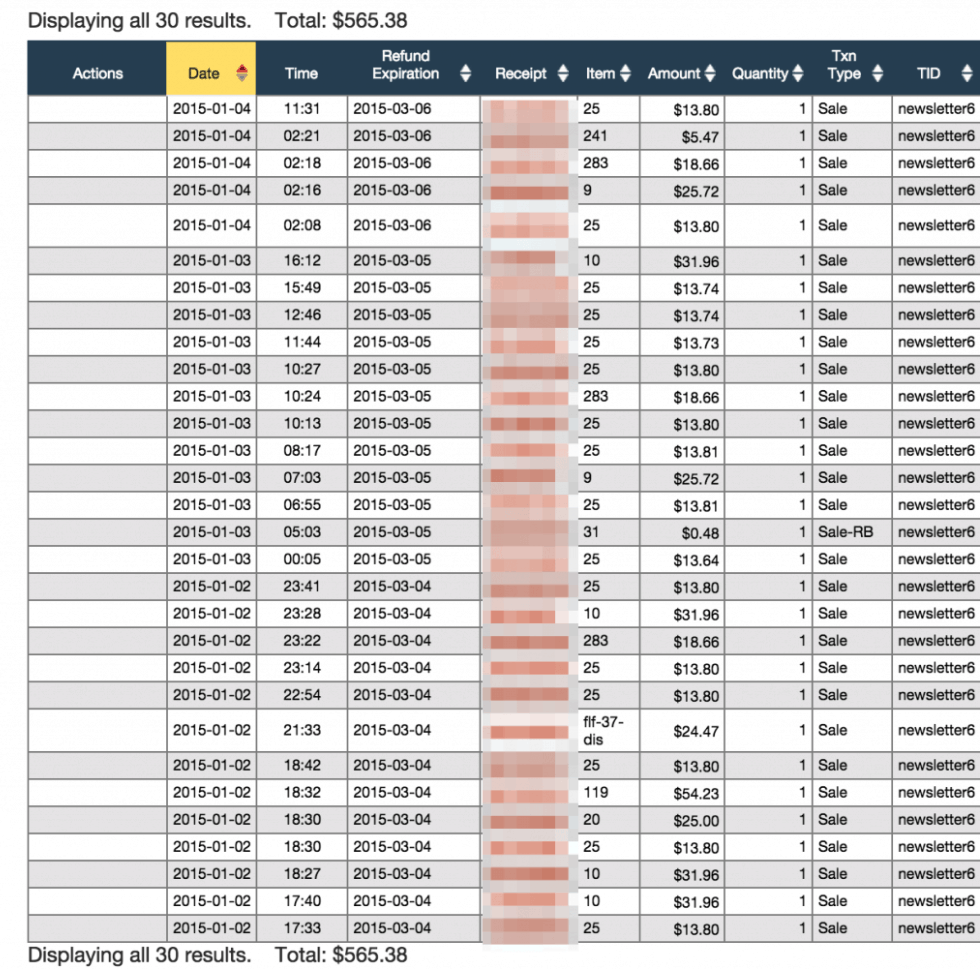Screen dimensions: 980x969
Task: Sort by TID using its arrow icon
Action: (966, 73)
